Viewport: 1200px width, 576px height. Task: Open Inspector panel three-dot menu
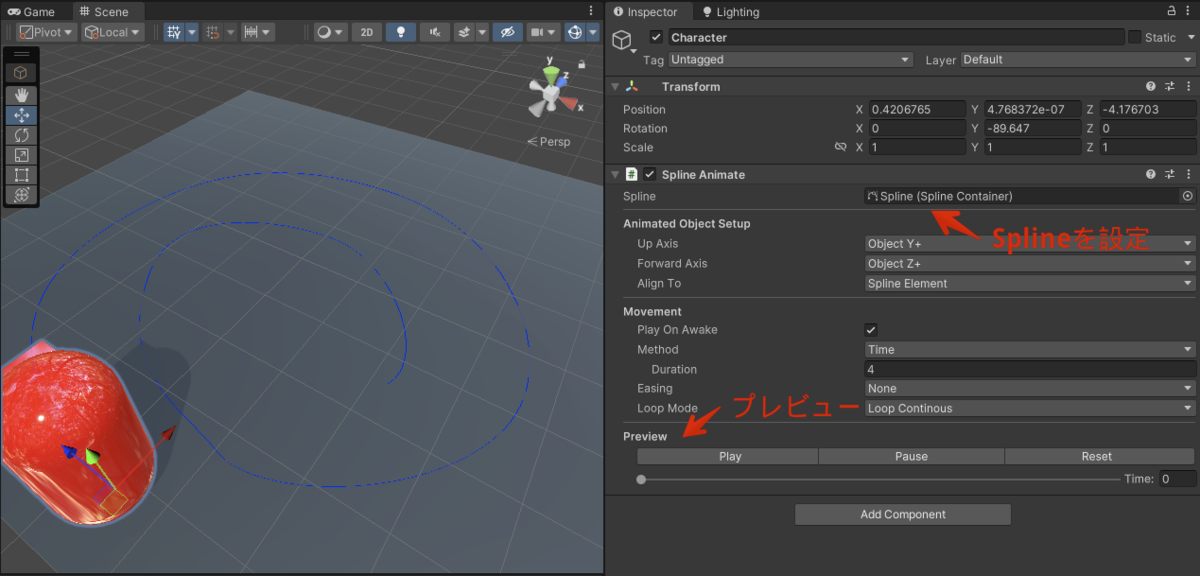click(x=1190, y=11)
